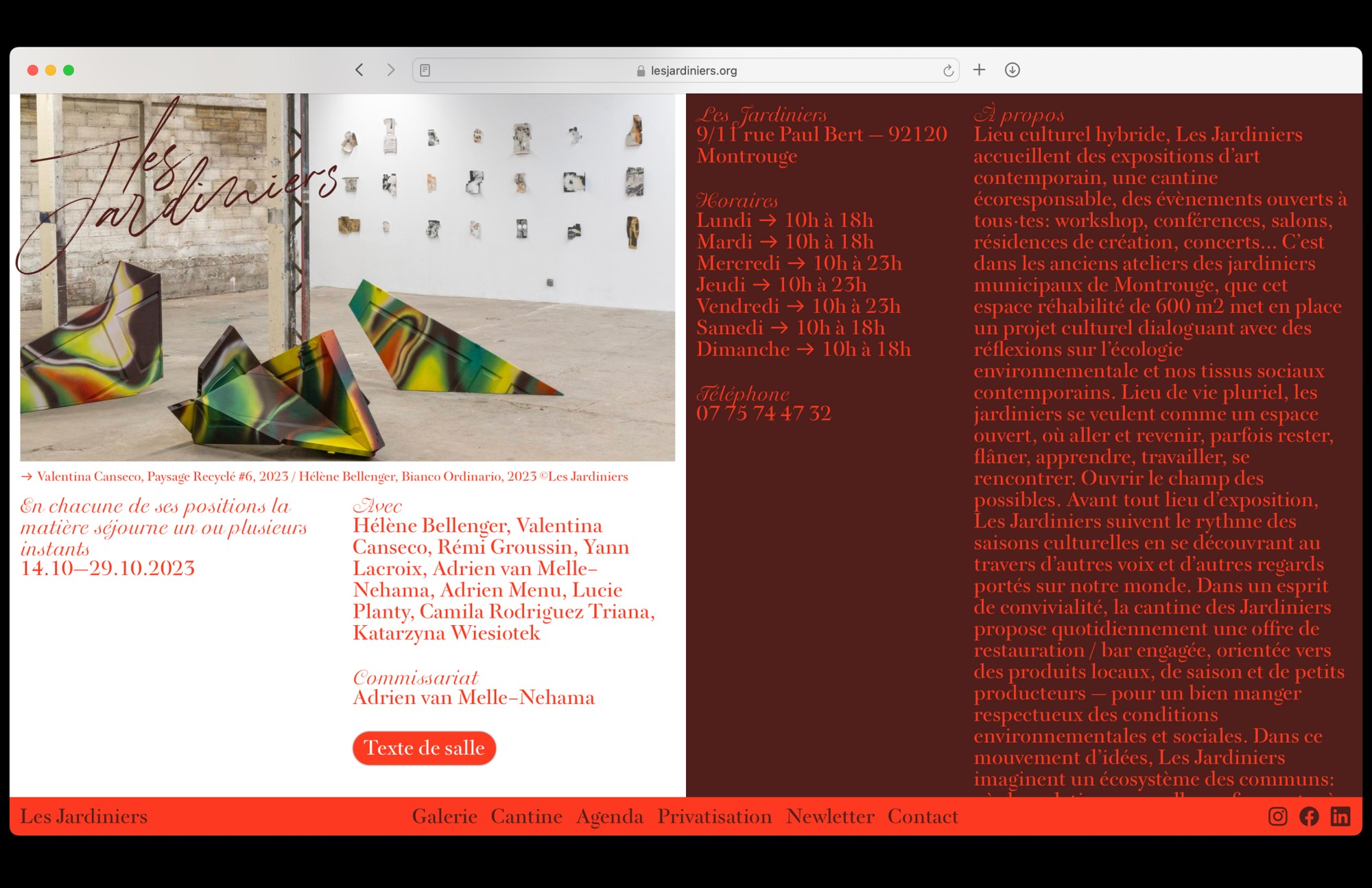
Task: Click the Les Jardiniers footer home link
Action: 84,816
